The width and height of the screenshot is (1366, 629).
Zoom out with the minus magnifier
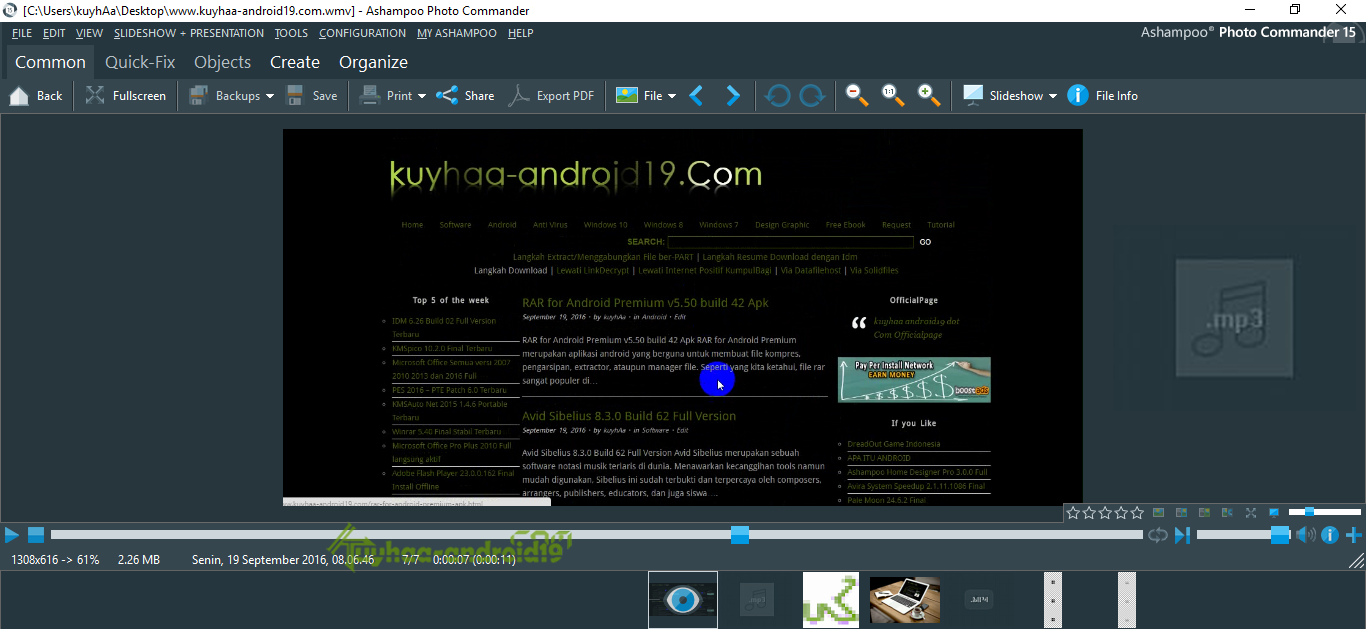click(857, 96)
